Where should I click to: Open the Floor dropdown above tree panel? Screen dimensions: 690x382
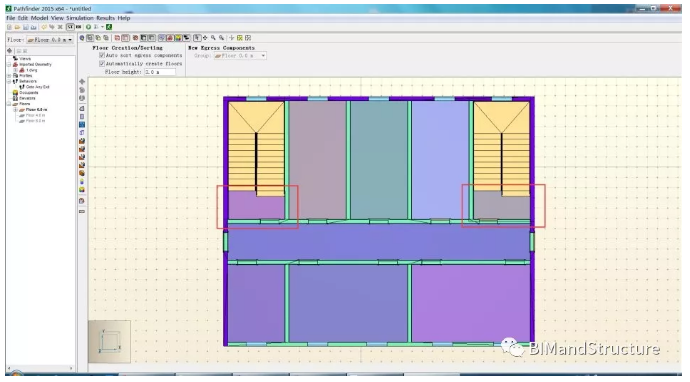coord(50,40)
